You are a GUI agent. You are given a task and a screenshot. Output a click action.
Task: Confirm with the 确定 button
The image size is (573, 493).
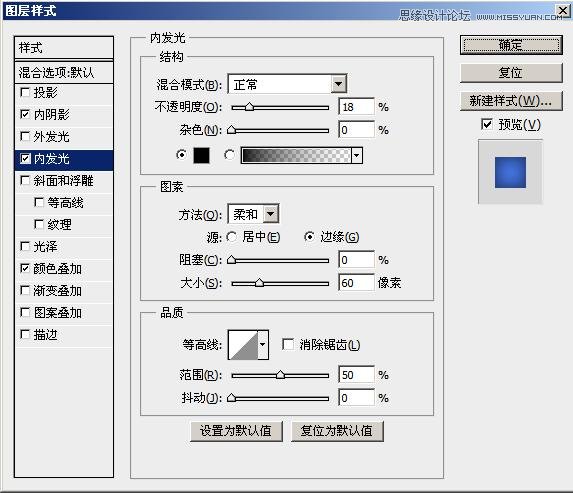[511, 45]
